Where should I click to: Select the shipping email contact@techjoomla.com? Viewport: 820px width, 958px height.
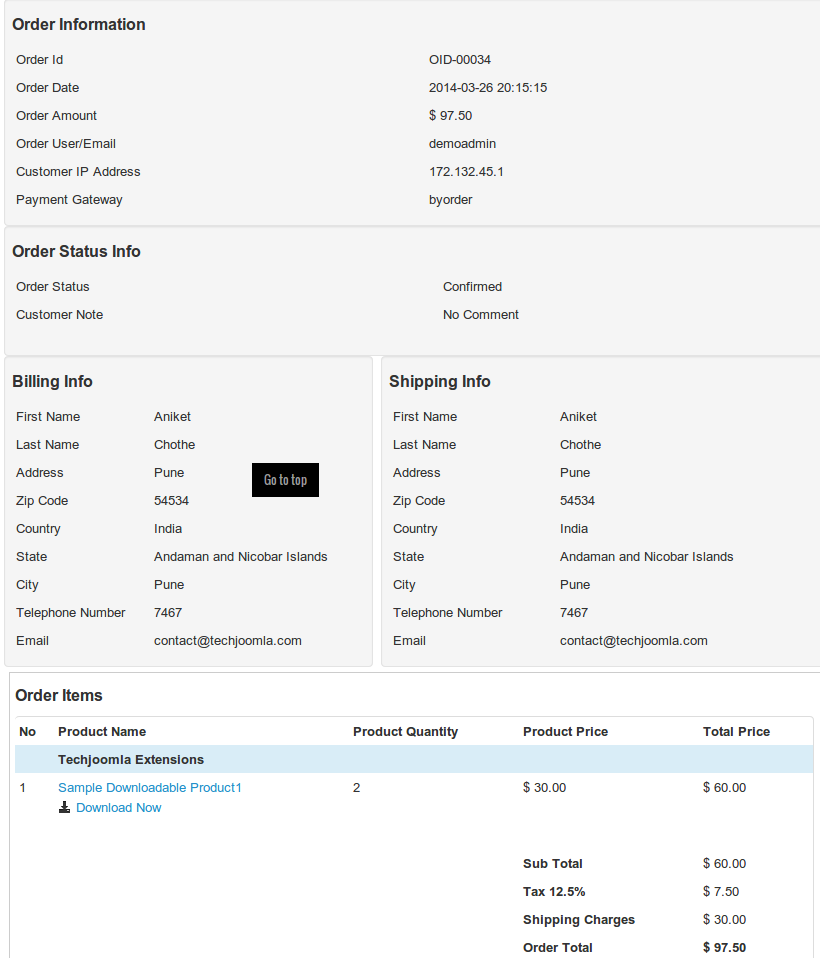(x=635, y=640)
